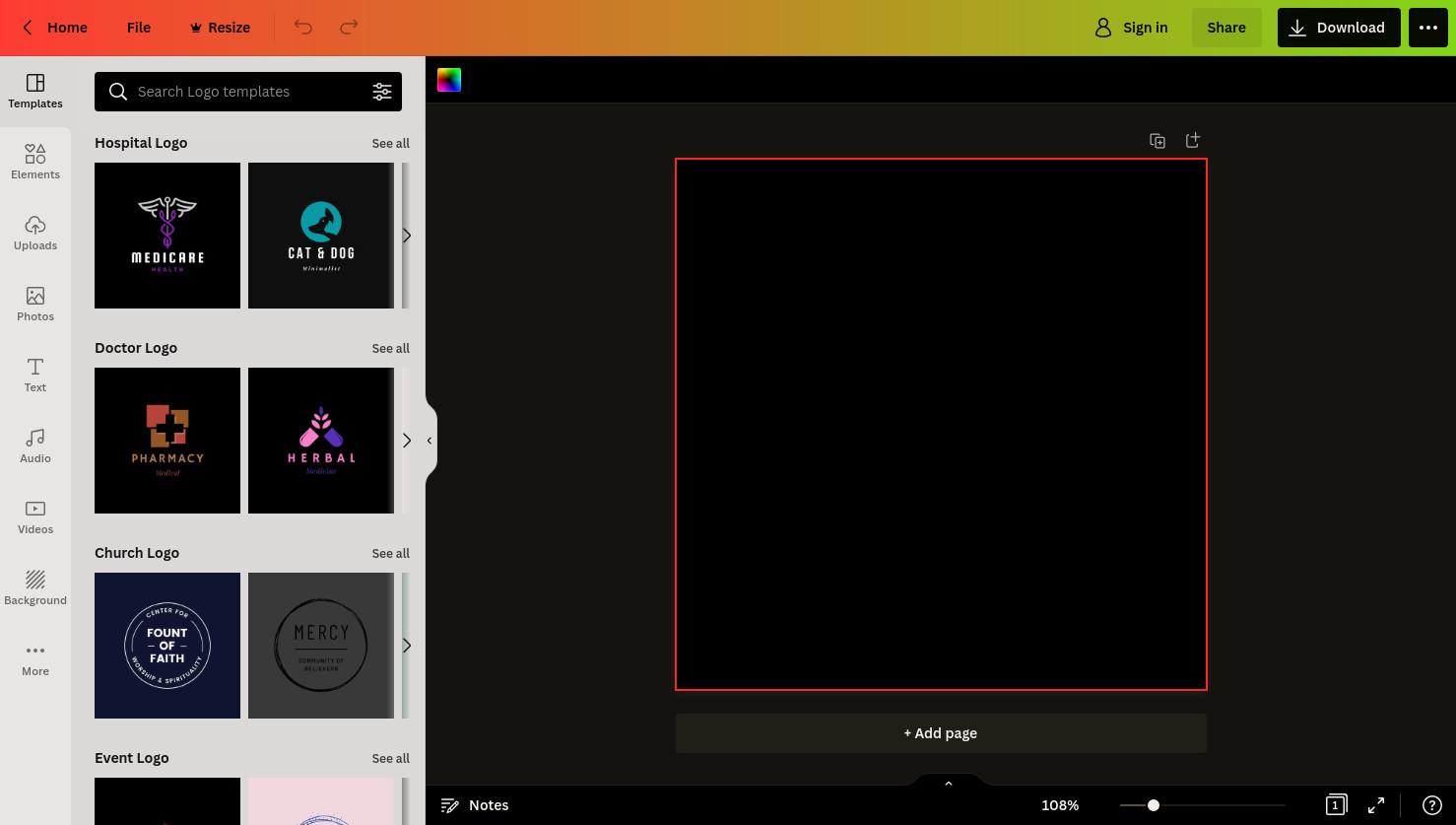Open the Videos panel

[35, 517]
